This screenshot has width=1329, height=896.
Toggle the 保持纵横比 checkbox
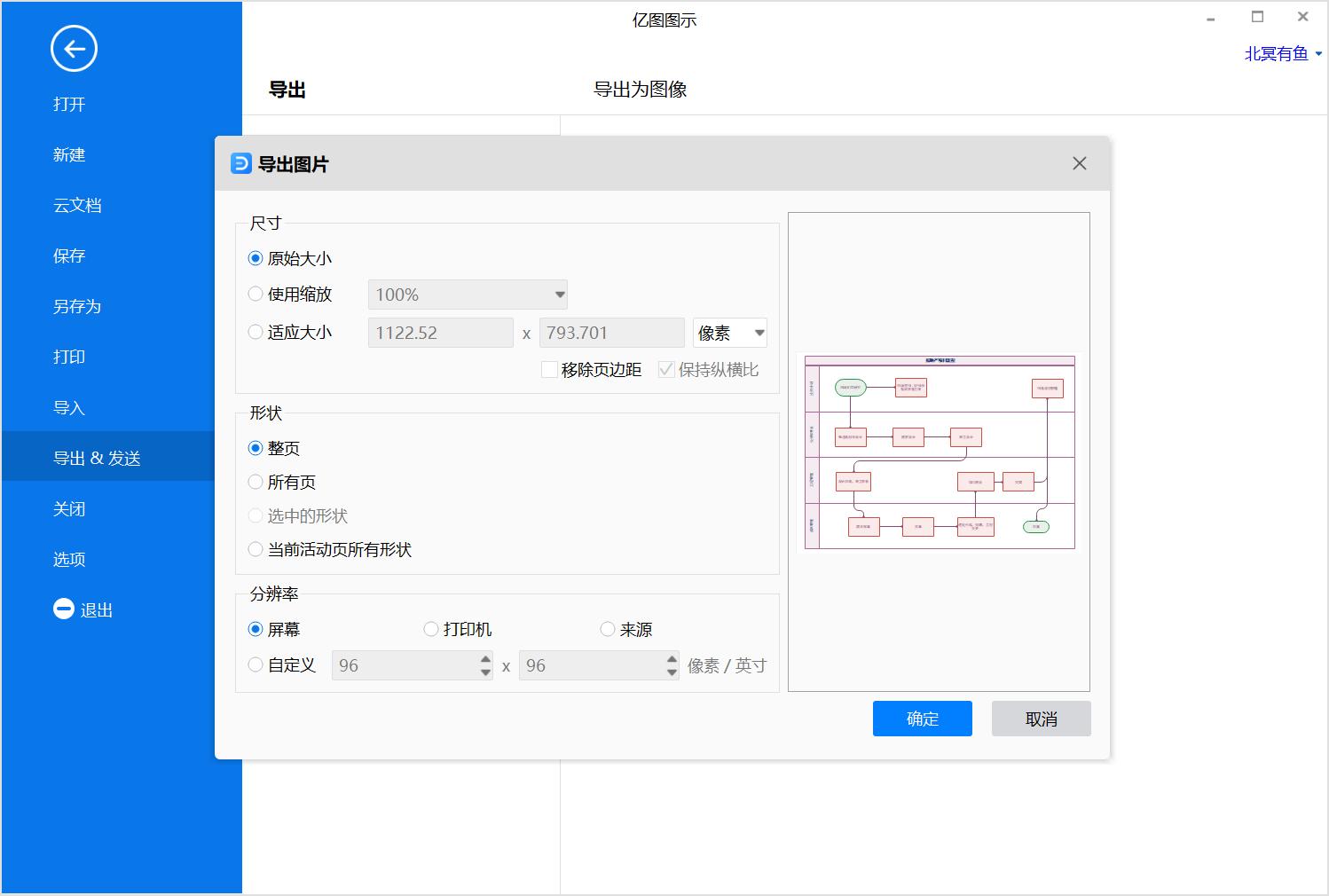665,370
